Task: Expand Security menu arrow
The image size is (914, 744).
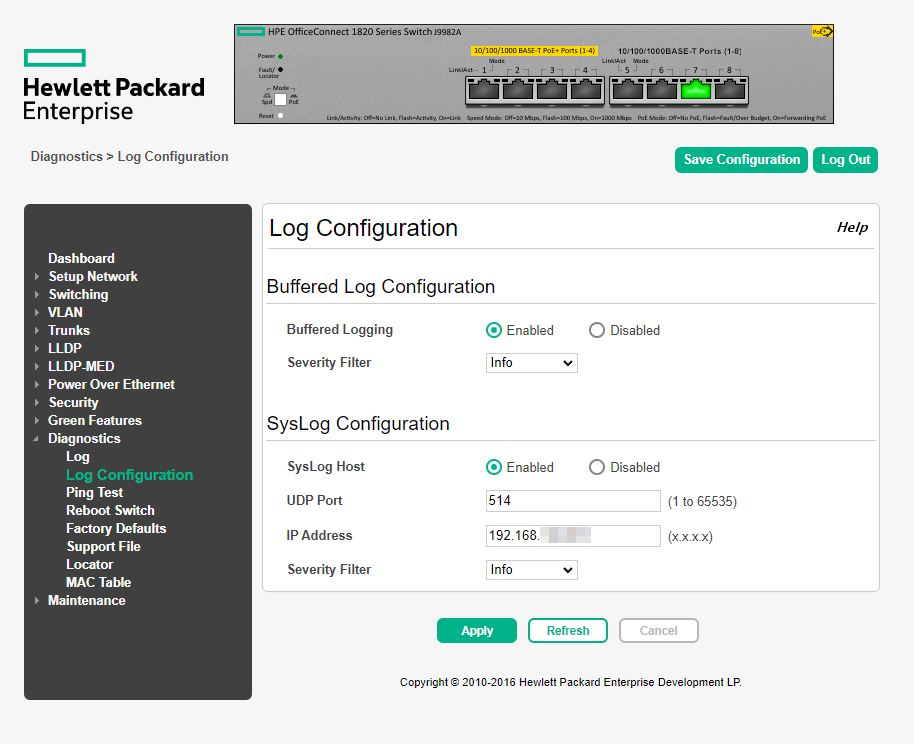Action: (37, 402)
